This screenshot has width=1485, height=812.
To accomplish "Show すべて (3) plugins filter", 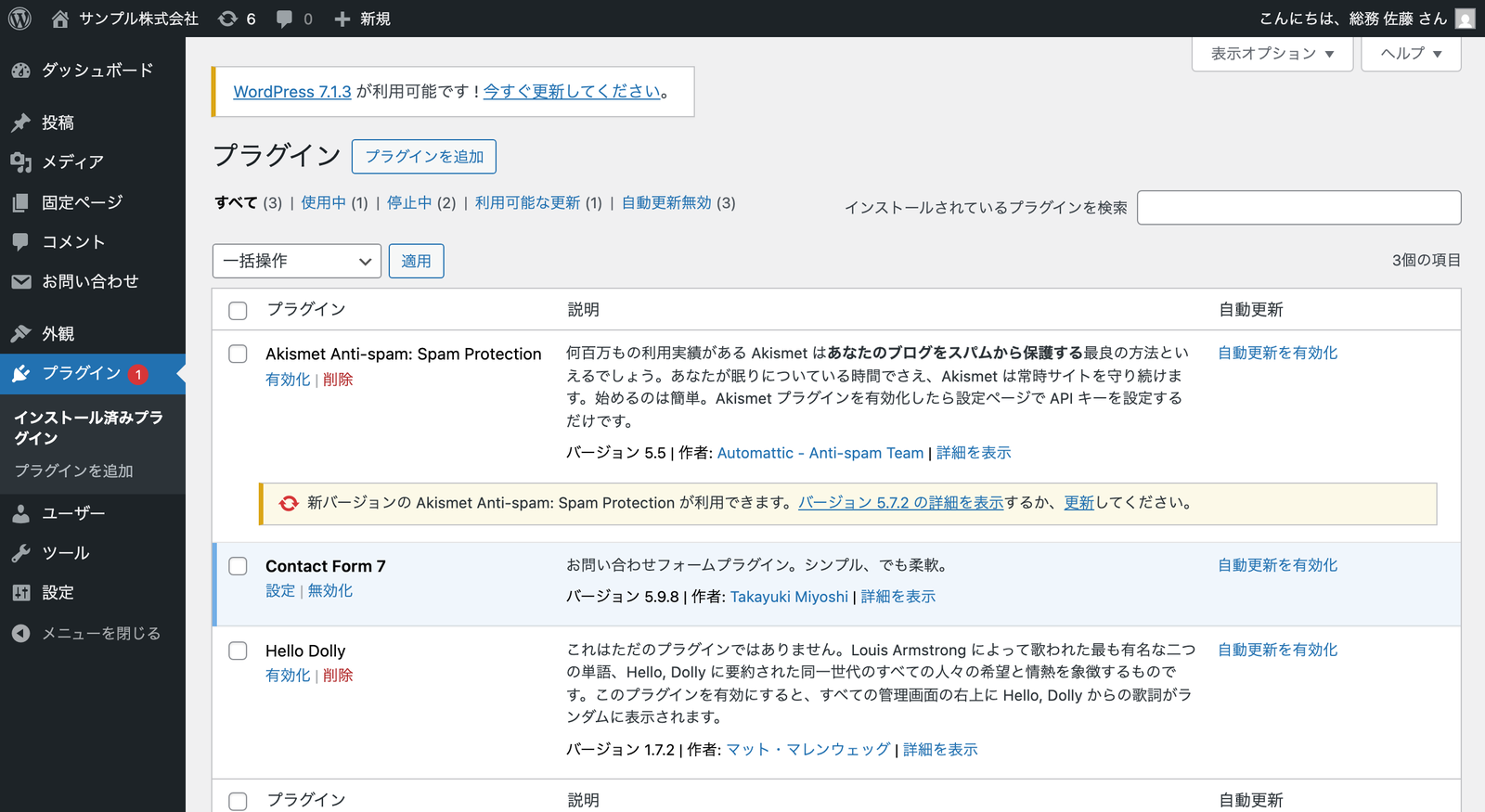I will tap(248, 202).
